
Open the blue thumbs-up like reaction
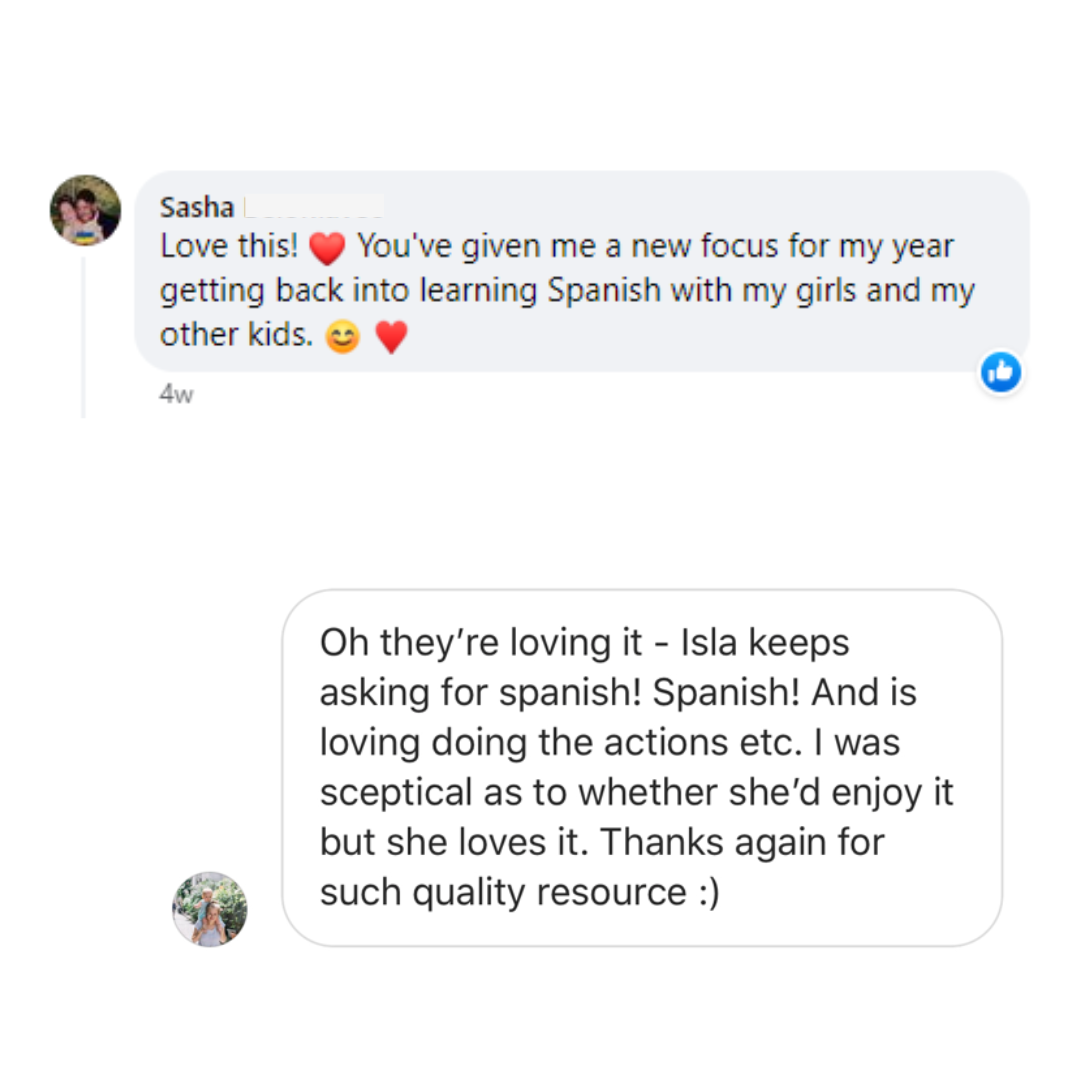(x=1000, y=372)
